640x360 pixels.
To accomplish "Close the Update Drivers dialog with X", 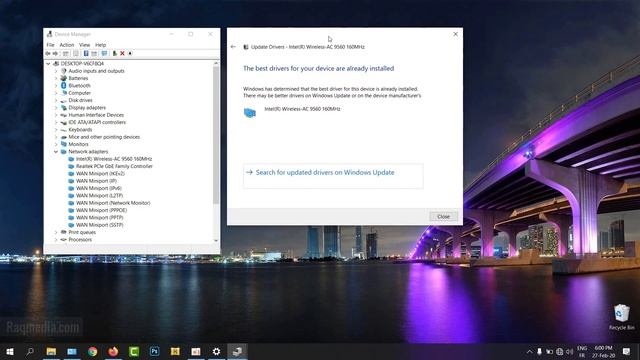I will click(x=456, y=34).
